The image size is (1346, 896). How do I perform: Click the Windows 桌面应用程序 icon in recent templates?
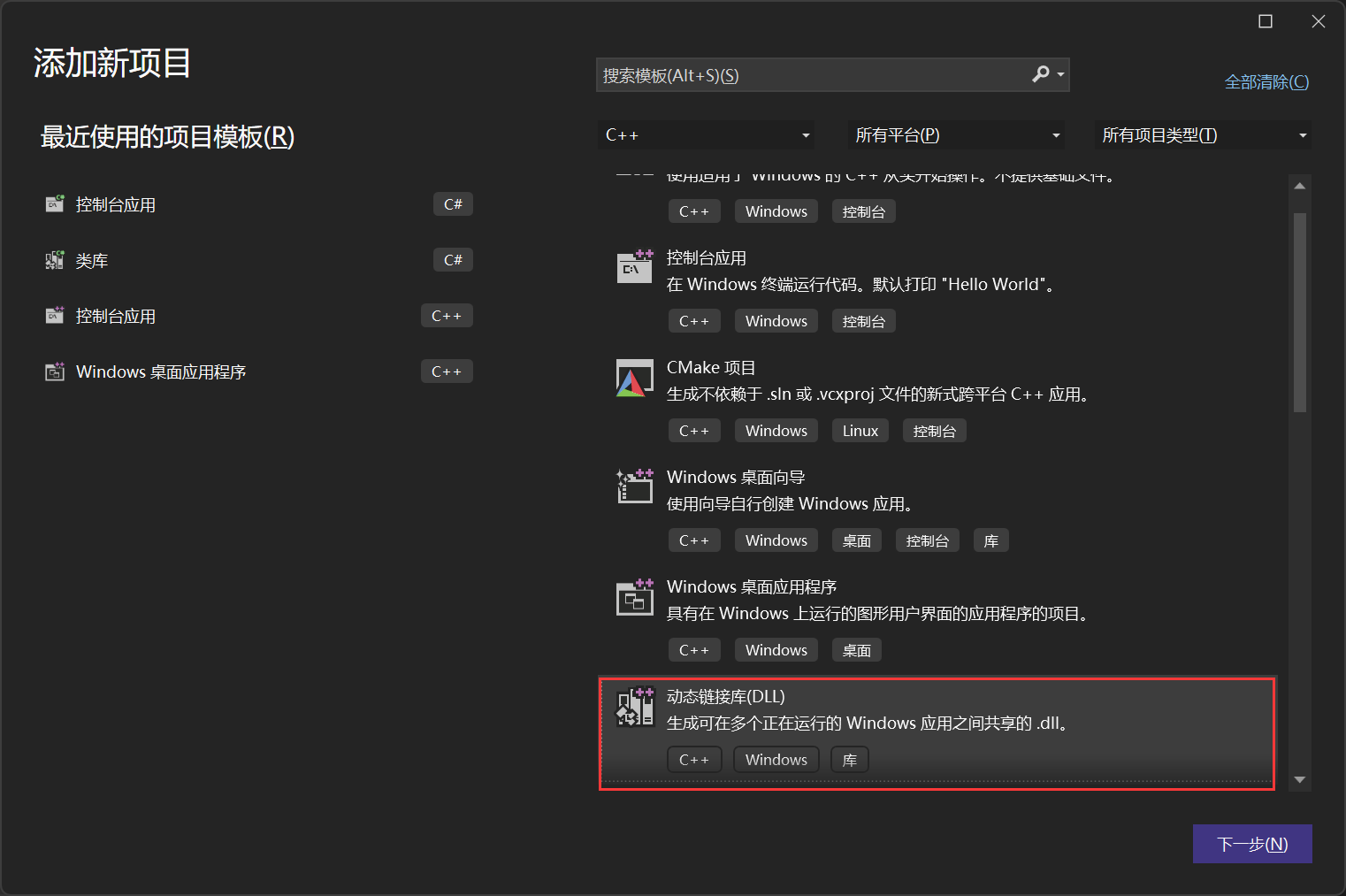point(54,371)
